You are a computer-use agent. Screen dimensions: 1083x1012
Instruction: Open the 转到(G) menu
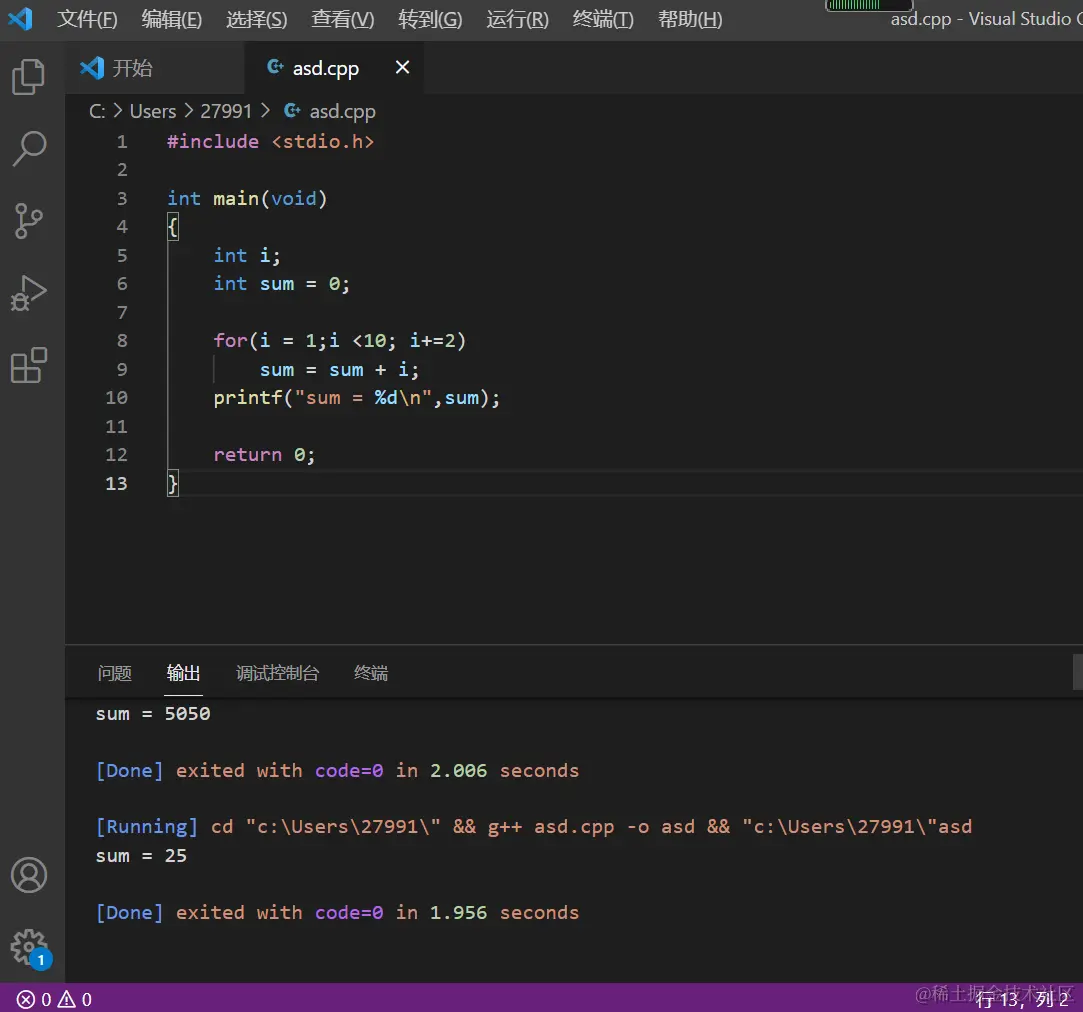pyautogui.click(x=430, y=19)
